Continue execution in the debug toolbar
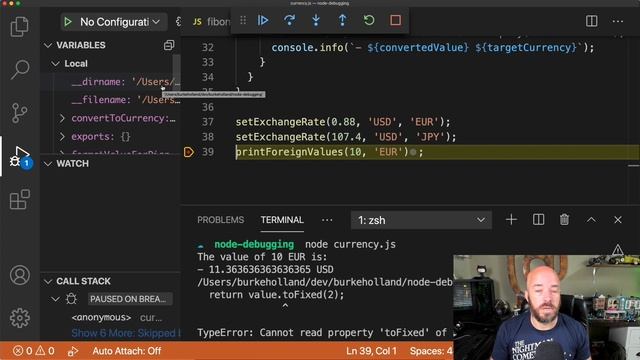 [263, 20]
